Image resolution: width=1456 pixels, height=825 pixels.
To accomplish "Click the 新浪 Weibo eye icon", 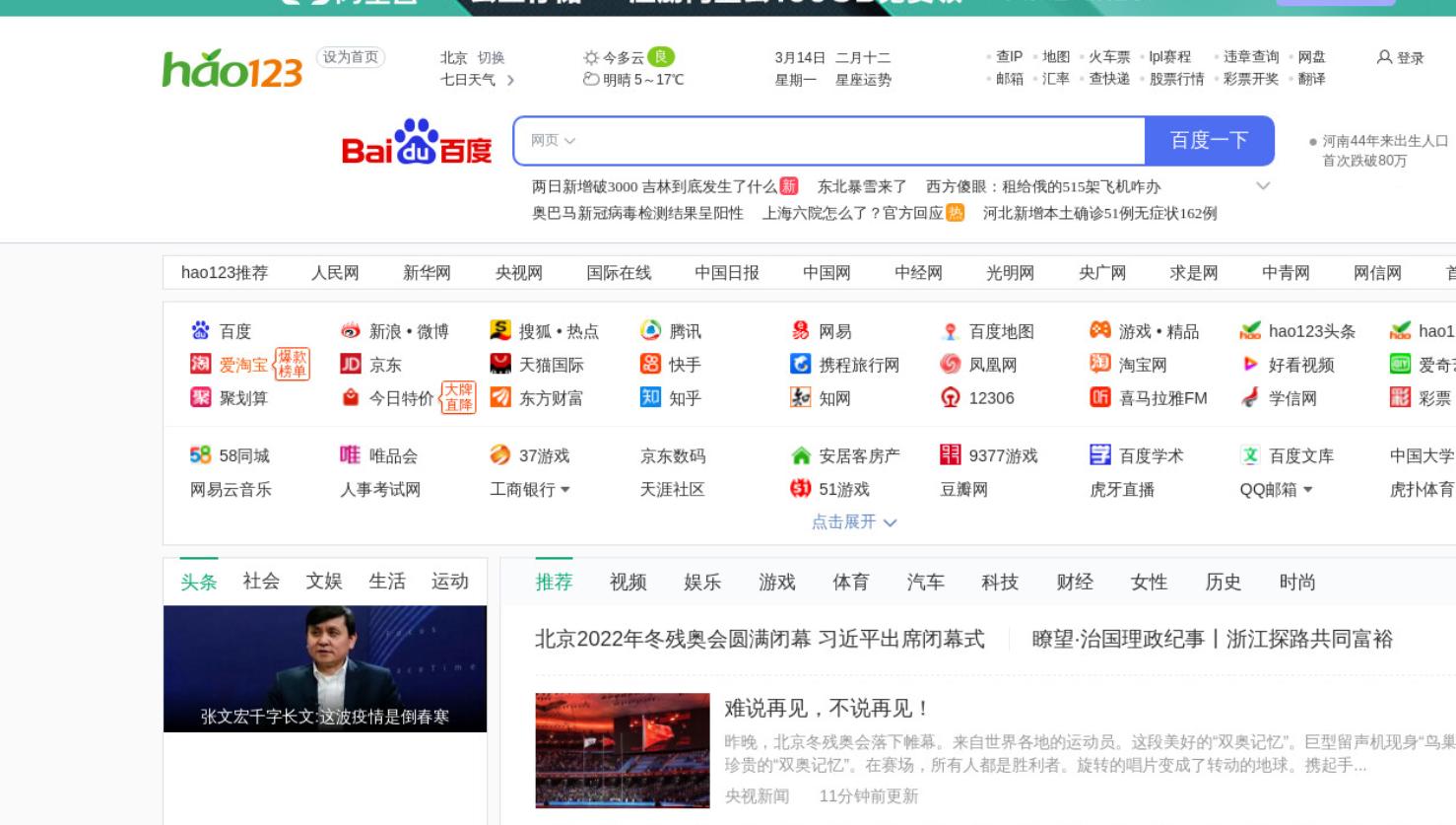I will click(351, 330).
